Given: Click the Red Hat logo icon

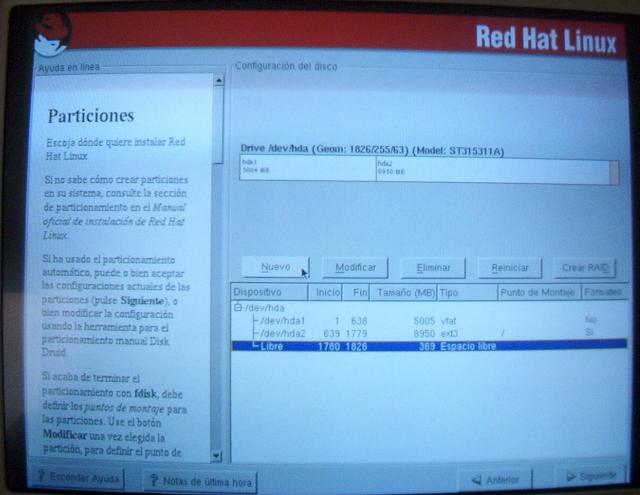Looking at the screenshot, I should 52,35.
